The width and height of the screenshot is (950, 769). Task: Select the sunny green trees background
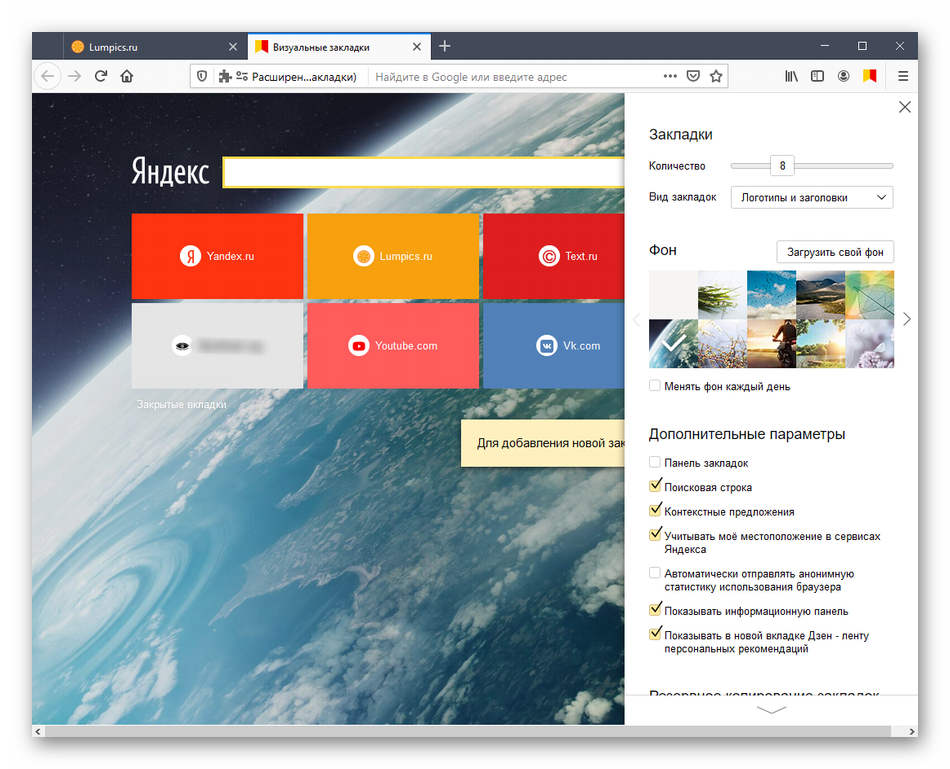(x=820, y=344)
